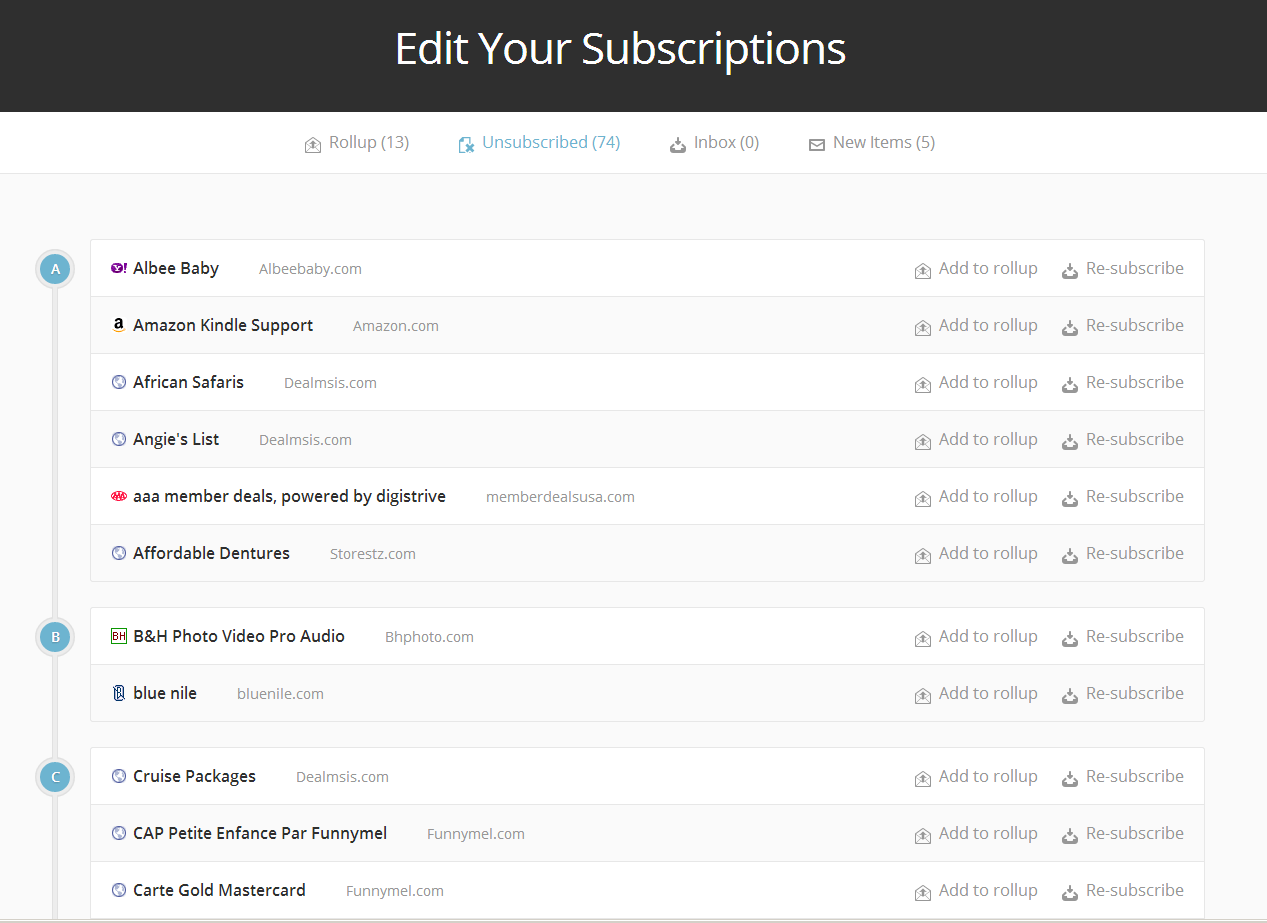Add Amazon Kindle Support to rollup
The width and height of the screenshot is (1267, 923).
click(x=976, y=326)
